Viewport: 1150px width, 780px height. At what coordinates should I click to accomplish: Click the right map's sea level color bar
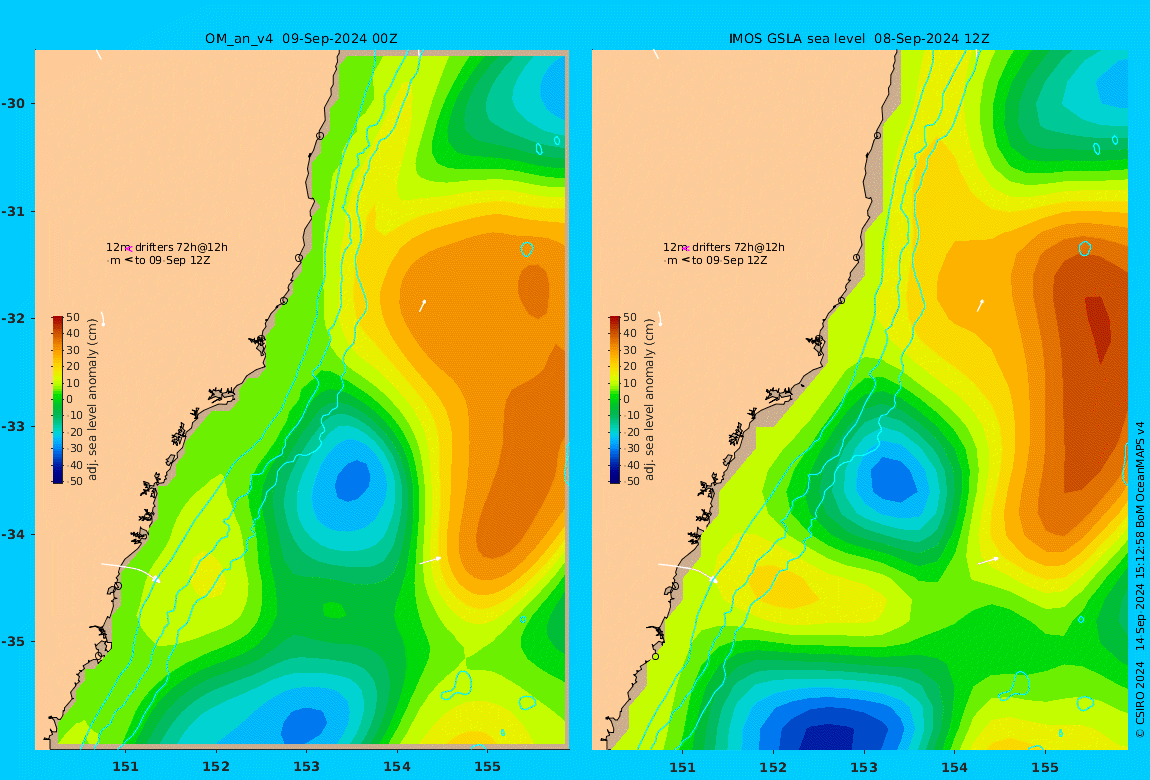click(x=614, y=400)
